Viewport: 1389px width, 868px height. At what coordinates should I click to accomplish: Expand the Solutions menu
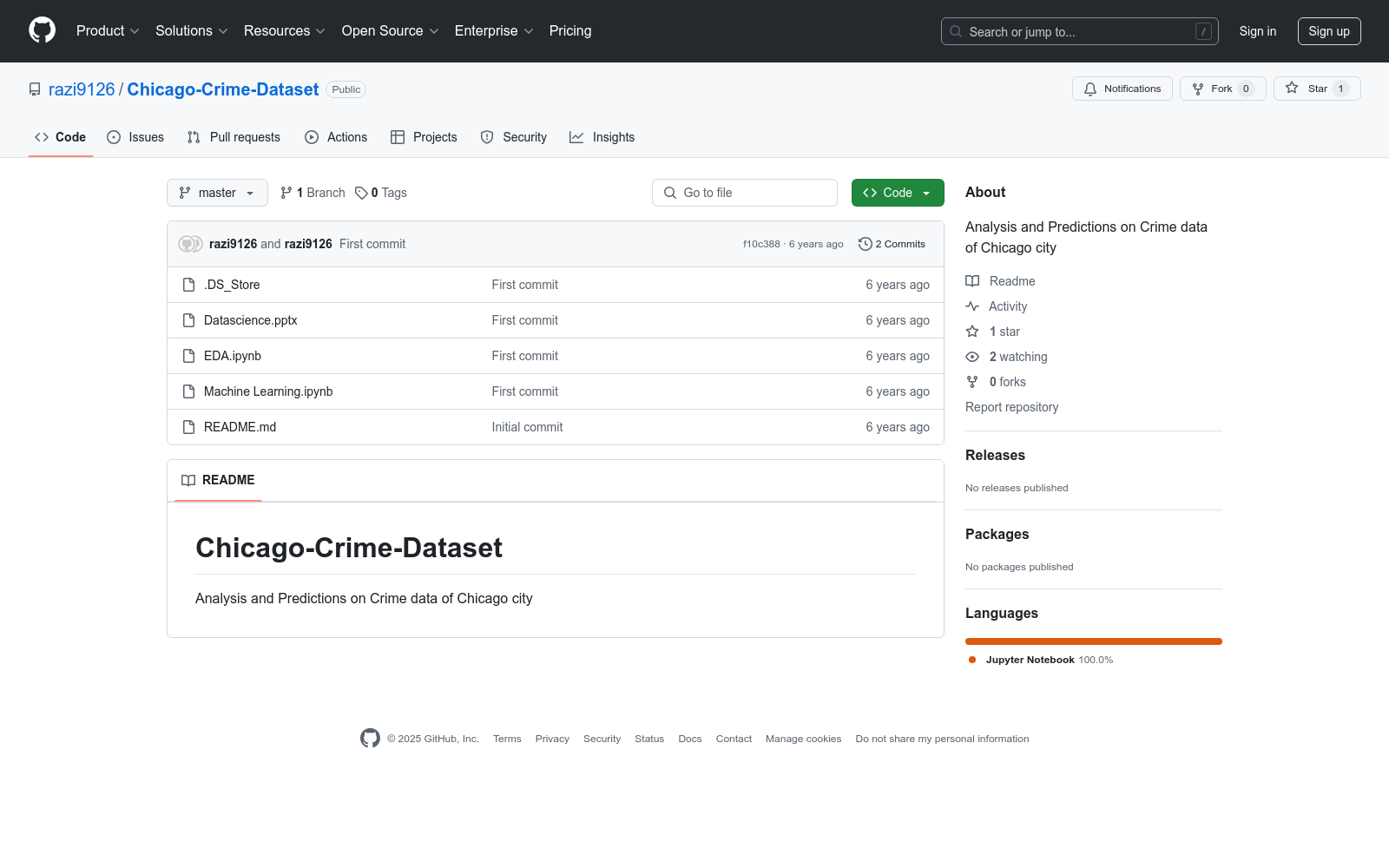click(x=192, y=30)
